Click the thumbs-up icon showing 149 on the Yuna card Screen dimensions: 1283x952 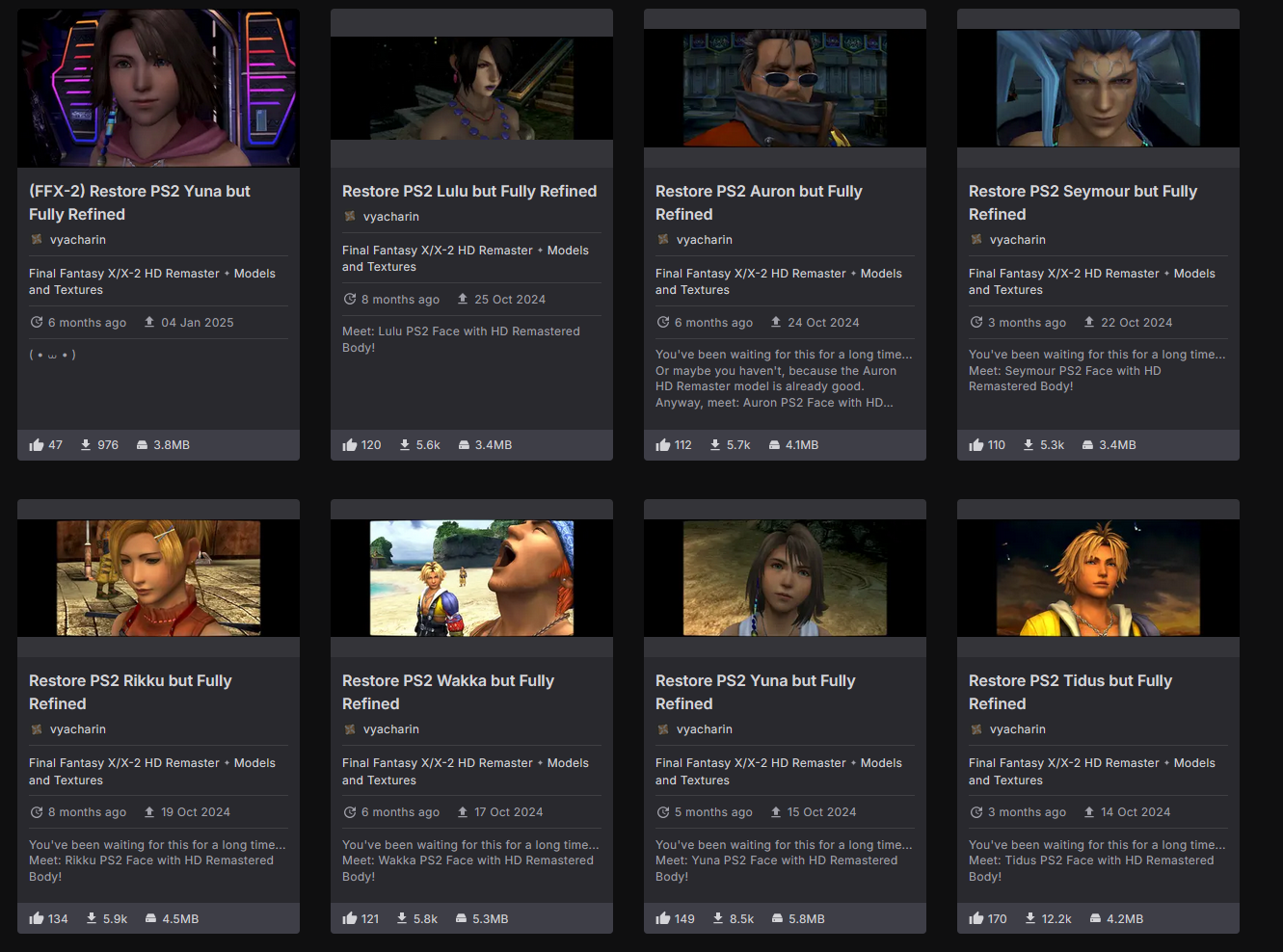click(663, 919)
